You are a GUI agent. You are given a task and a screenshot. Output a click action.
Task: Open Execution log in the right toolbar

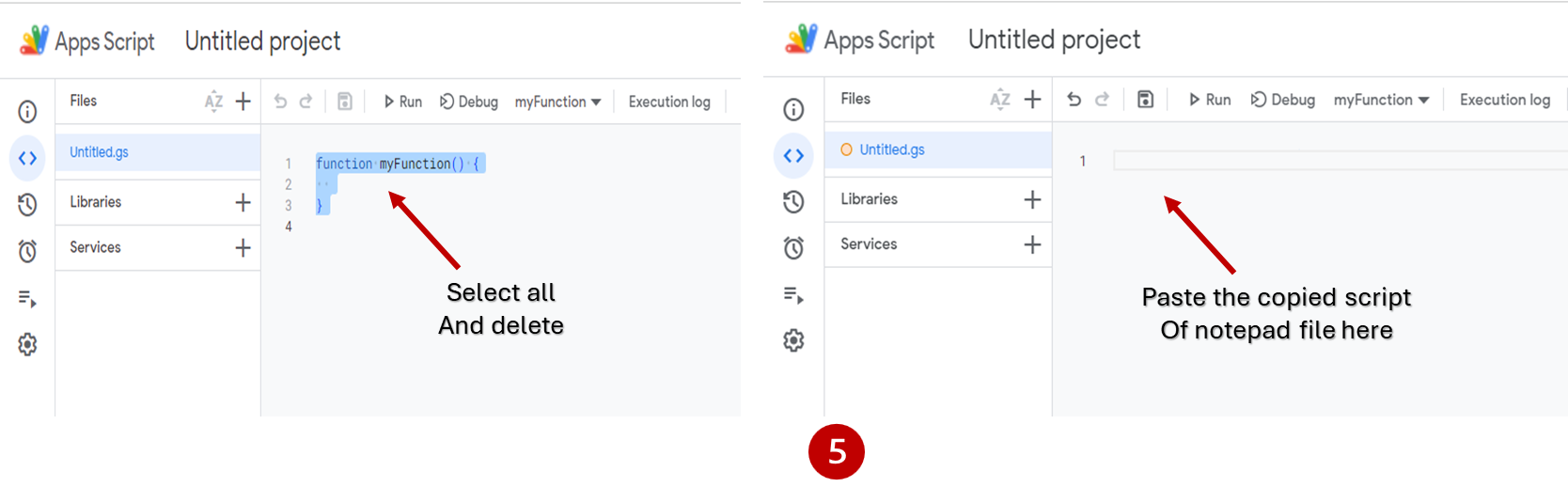1504,100
